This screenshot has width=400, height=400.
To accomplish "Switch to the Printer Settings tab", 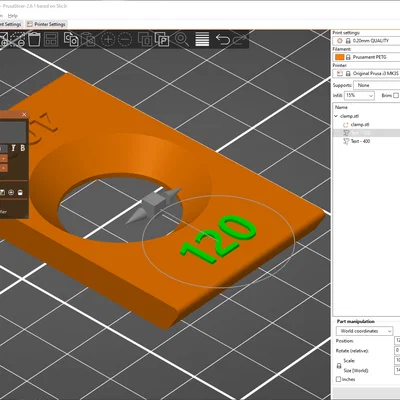I will pos(46,24).
